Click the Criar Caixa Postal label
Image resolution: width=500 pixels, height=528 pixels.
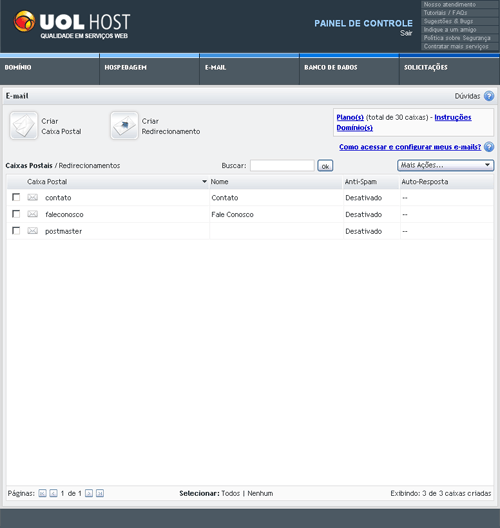click(x=61, y=126)
